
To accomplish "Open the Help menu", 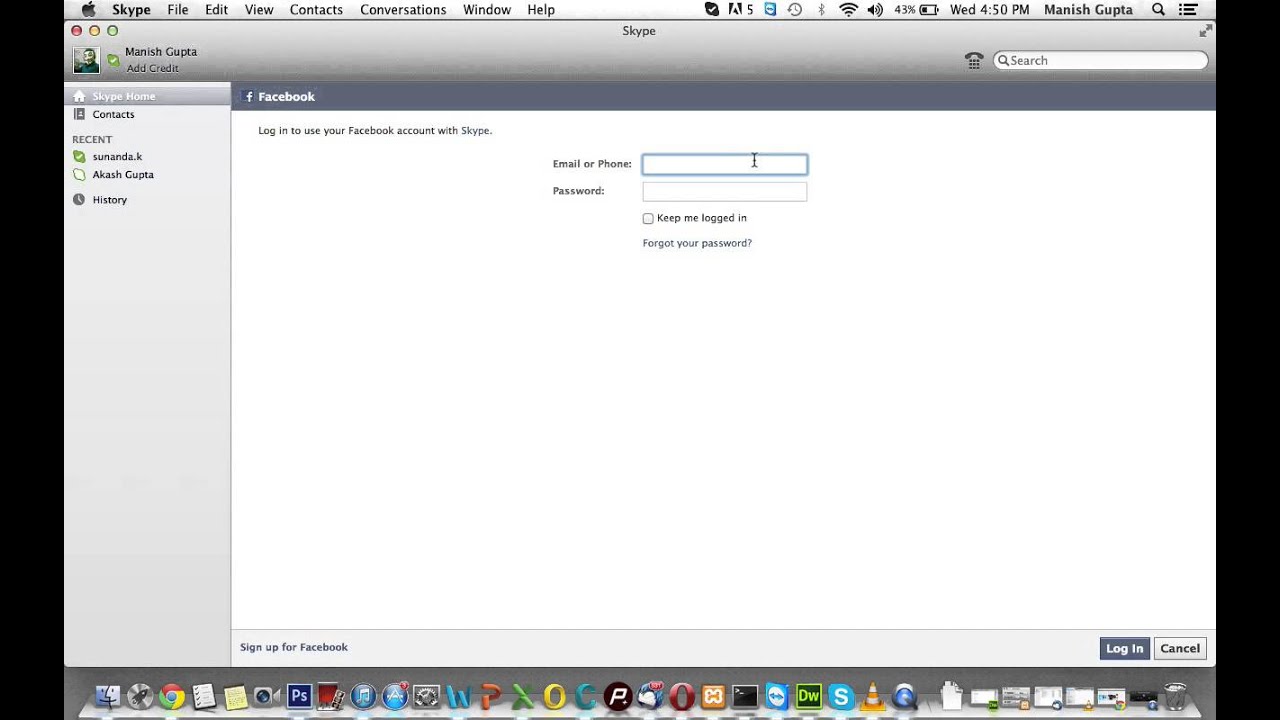I will point(541,10).
